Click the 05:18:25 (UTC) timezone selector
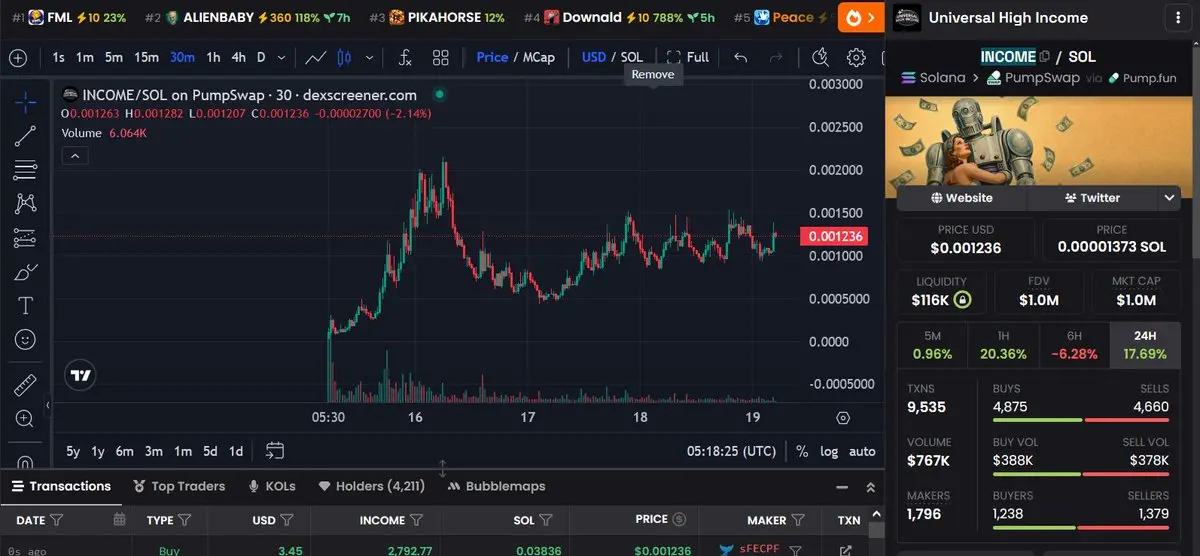This screenshot has height=556, width=1200. [x=731, y=451]
